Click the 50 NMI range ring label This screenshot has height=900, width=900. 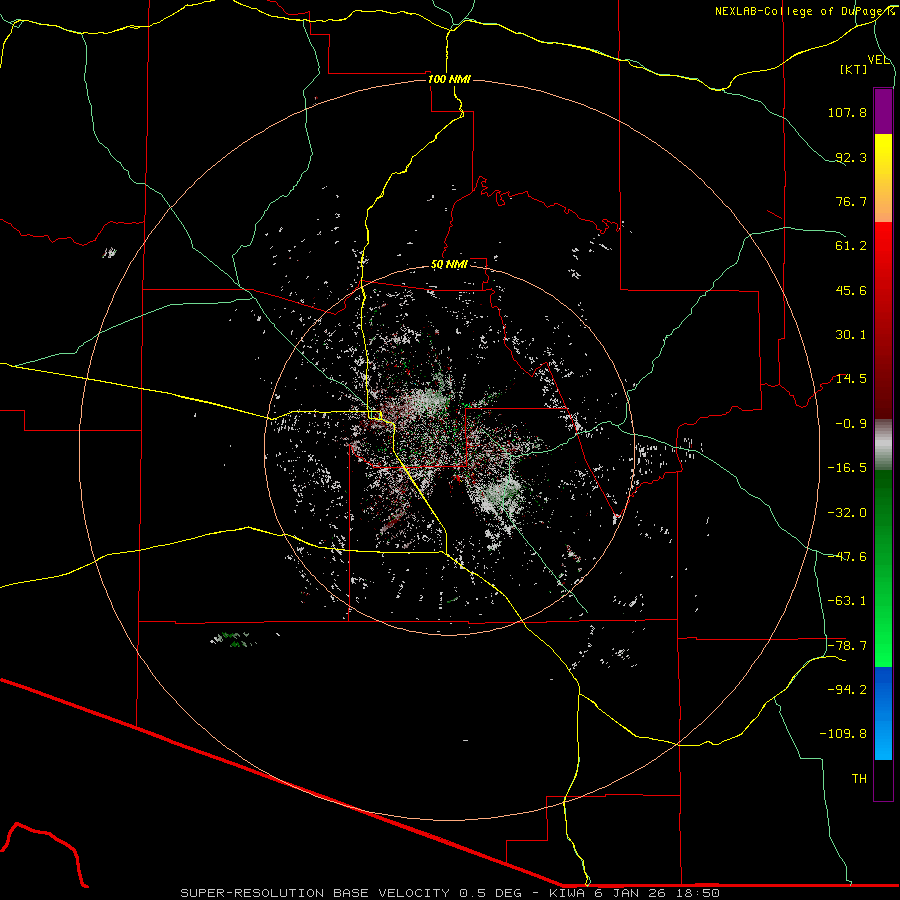449,265
